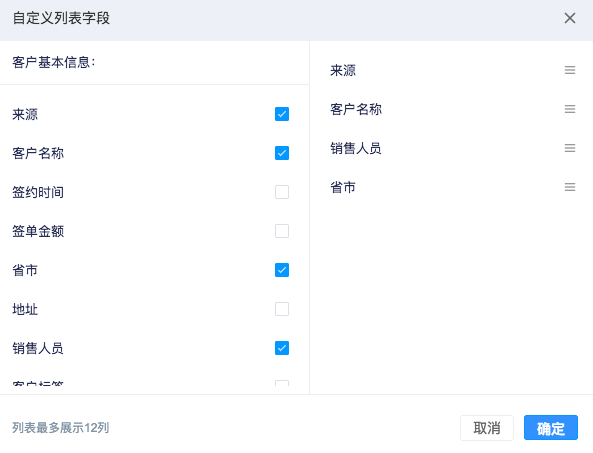Select 客户名称 in the right column list
Image resolution: width=593 pixels, height=453 pixels.
tap(356, 109)
